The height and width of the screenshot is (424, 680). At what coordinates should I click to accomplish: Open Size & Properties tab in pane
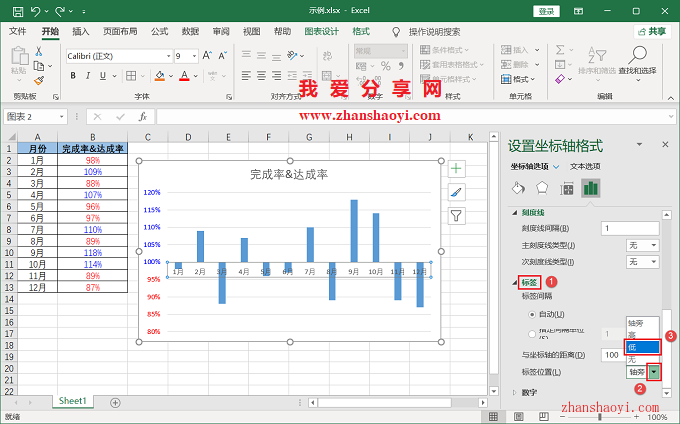point(566,188)
